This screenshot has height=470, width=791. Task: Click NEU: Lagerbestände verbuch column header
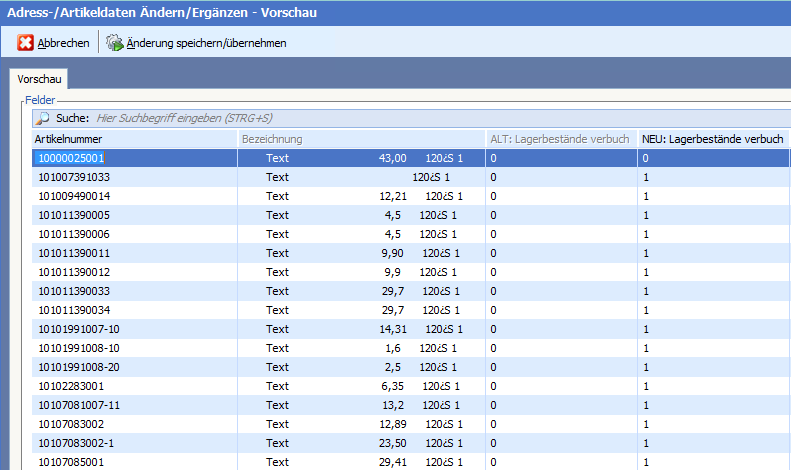712,139
